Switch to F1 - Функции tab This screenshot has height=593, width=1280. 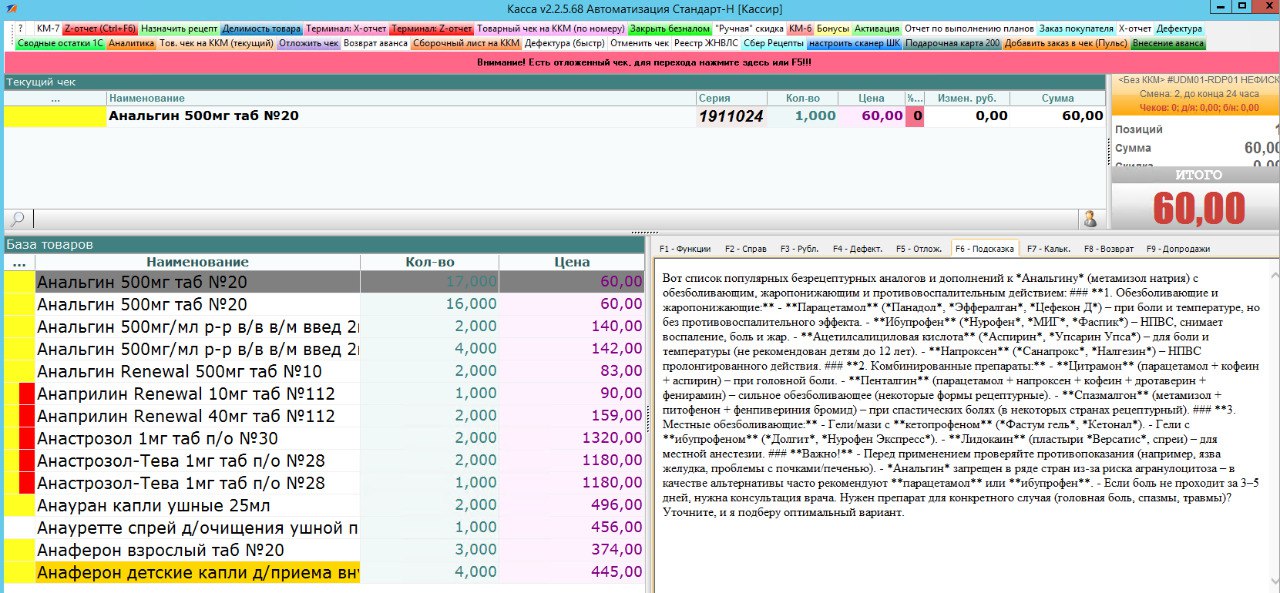685,248
